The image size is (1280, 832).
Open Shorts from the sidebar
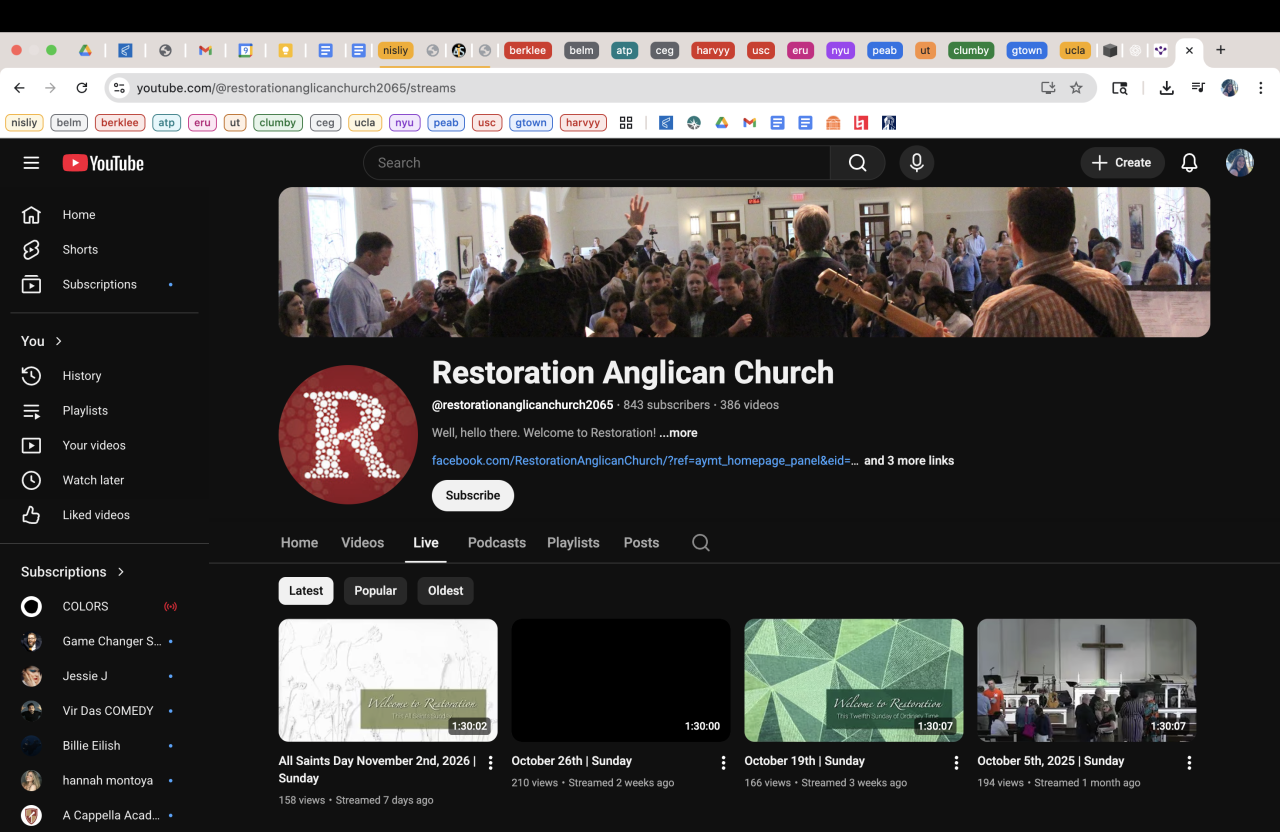(x=80, y=250)
